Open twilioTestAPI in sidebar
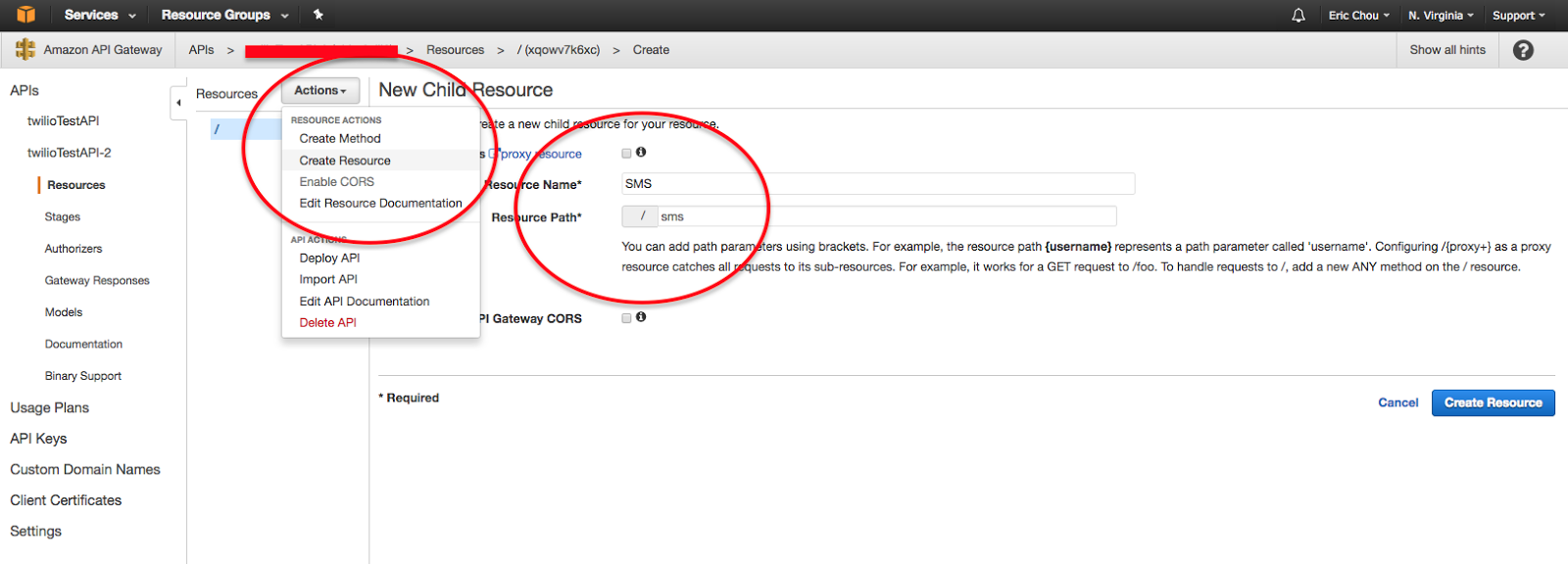This screenshot has width=1568, height=564. point(63,121)
